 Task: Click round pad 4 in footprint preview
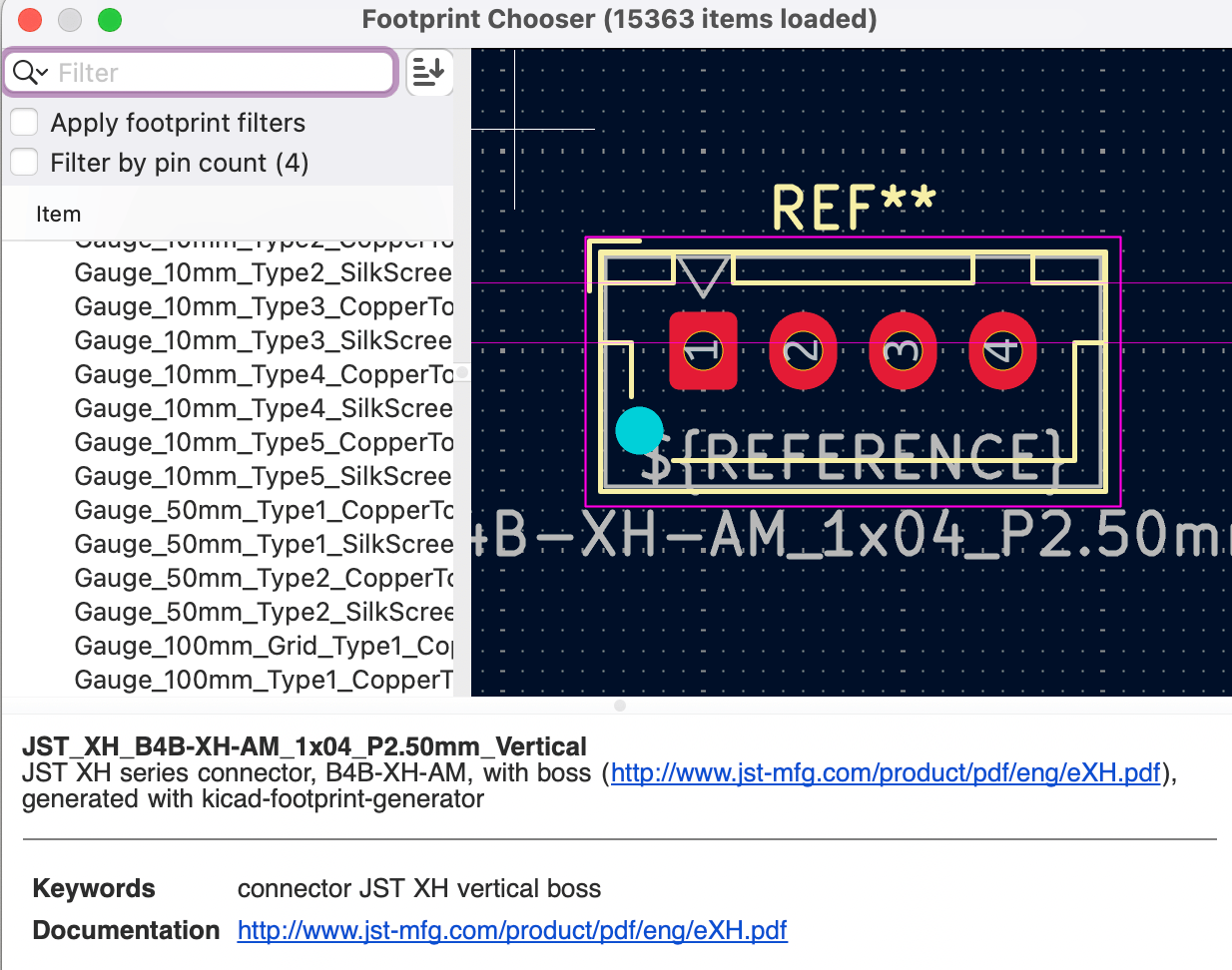point(1002,350)
